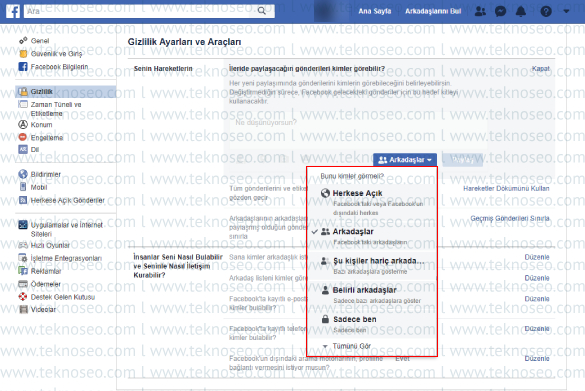Image resolution: width=585 pixels, height=391 pixels.
Task: Open Reklamlar settings section
Action: [46, 271]
